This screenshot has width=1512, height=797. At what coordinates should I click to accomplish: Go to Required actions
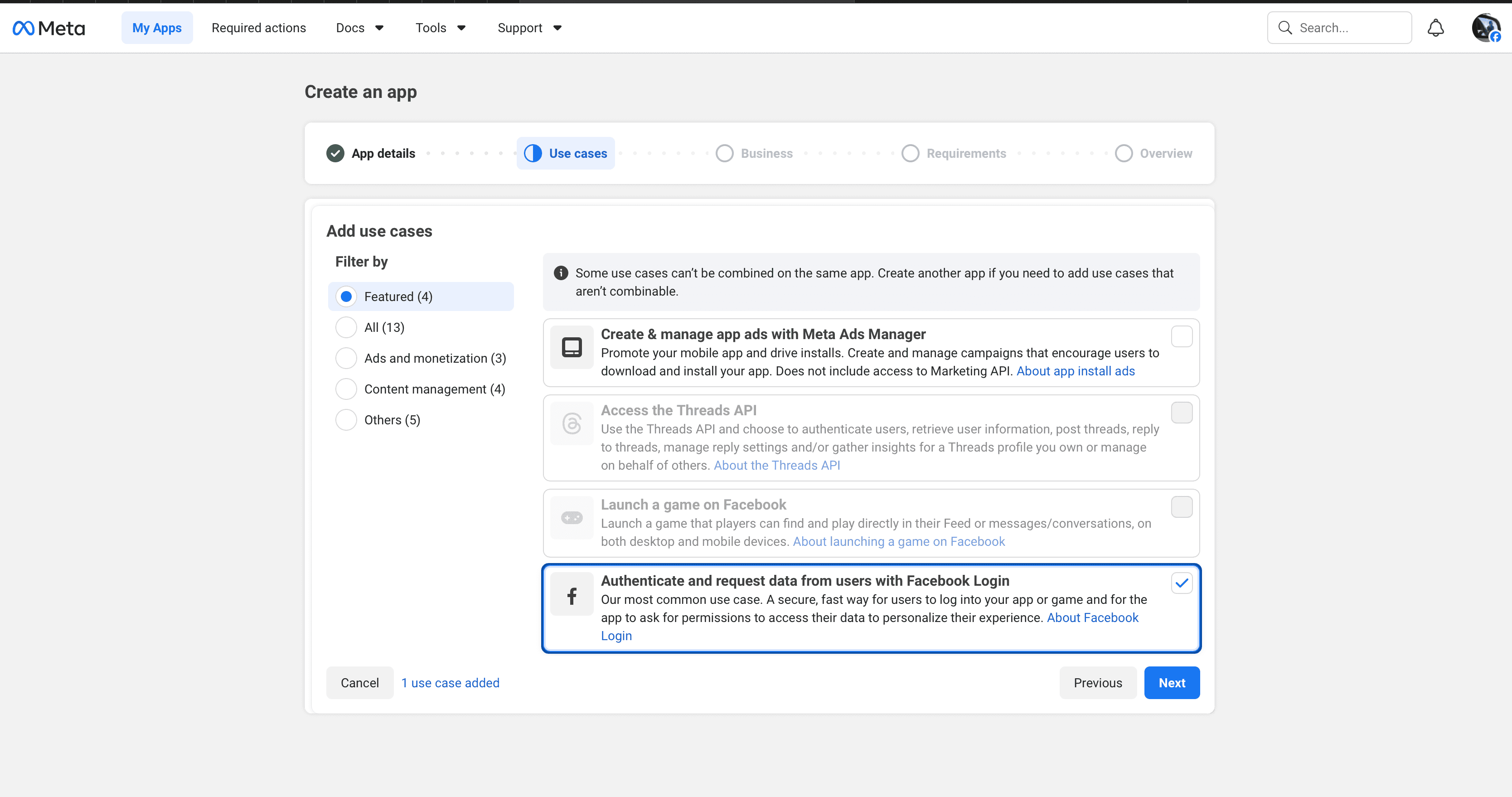coord(258,28)
